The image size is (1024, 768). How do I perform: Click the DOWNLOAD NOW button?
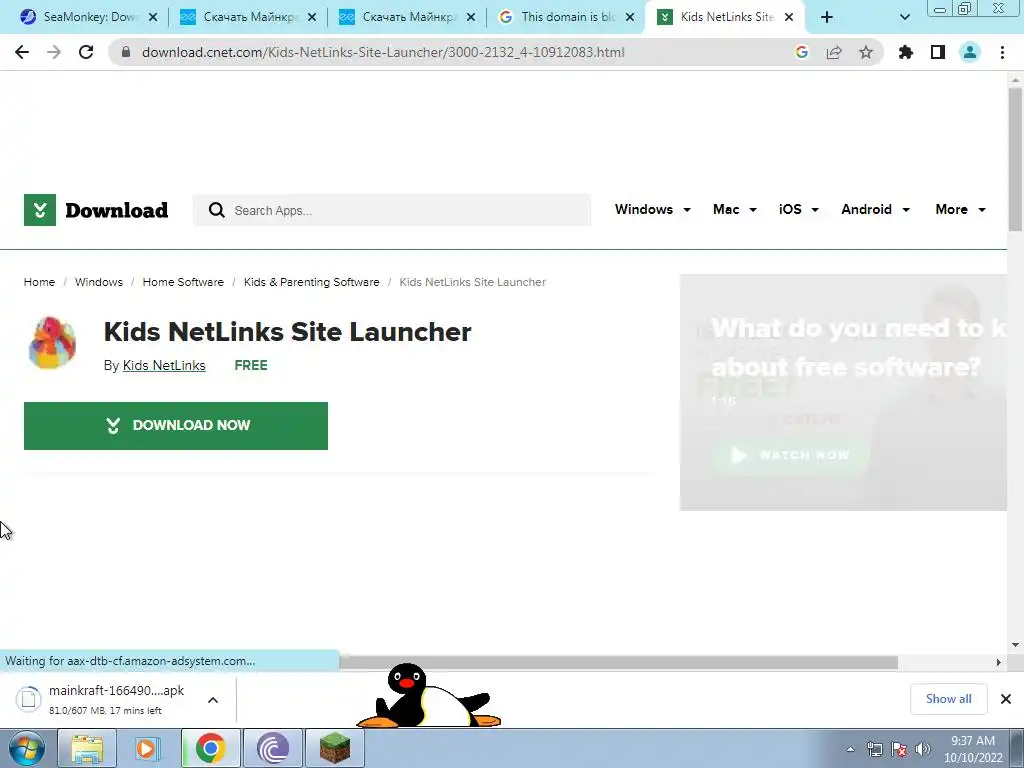(x=176, y=426)
